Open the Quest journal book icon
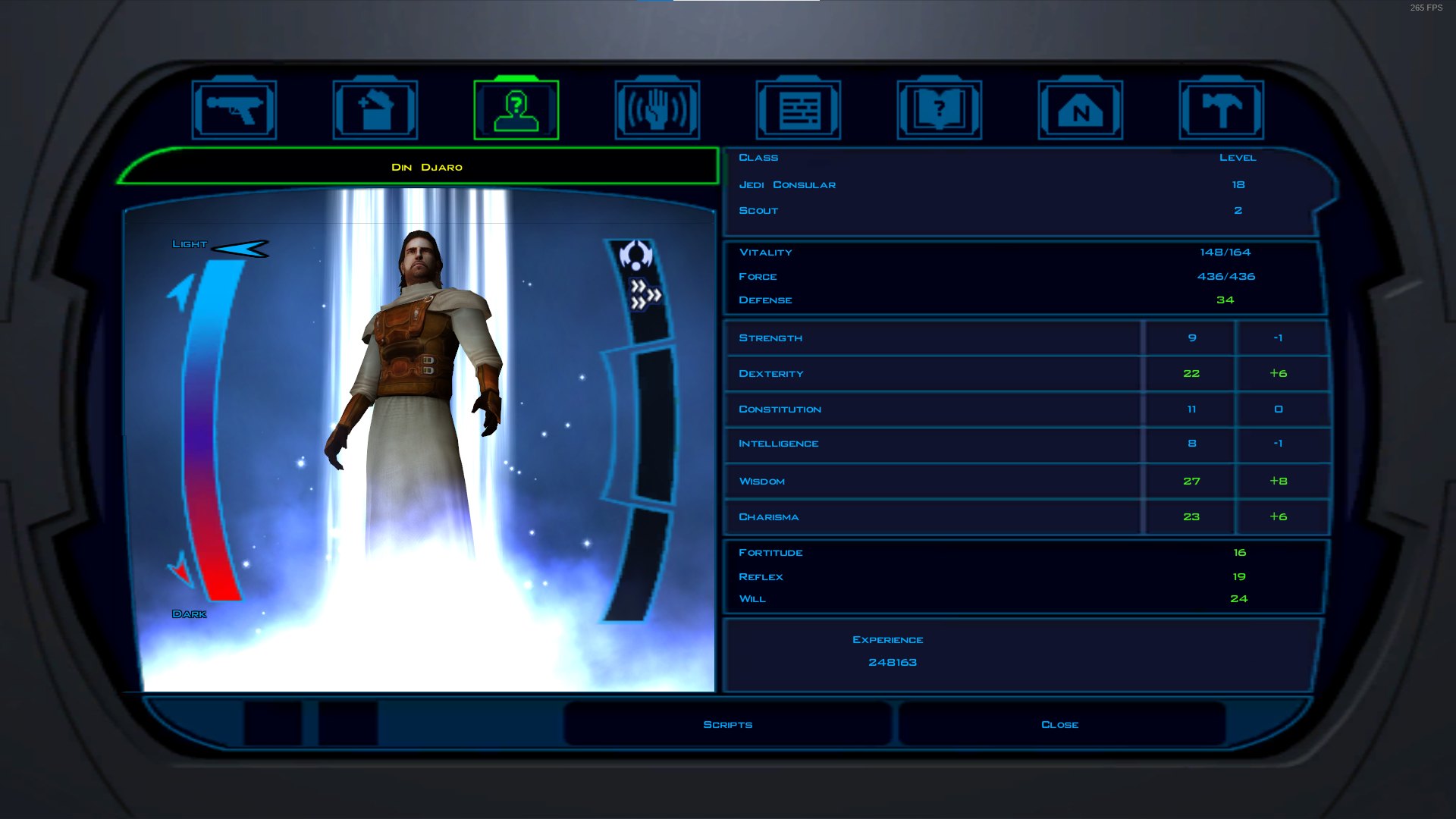Screen dimensions: 1456x819 940,110
